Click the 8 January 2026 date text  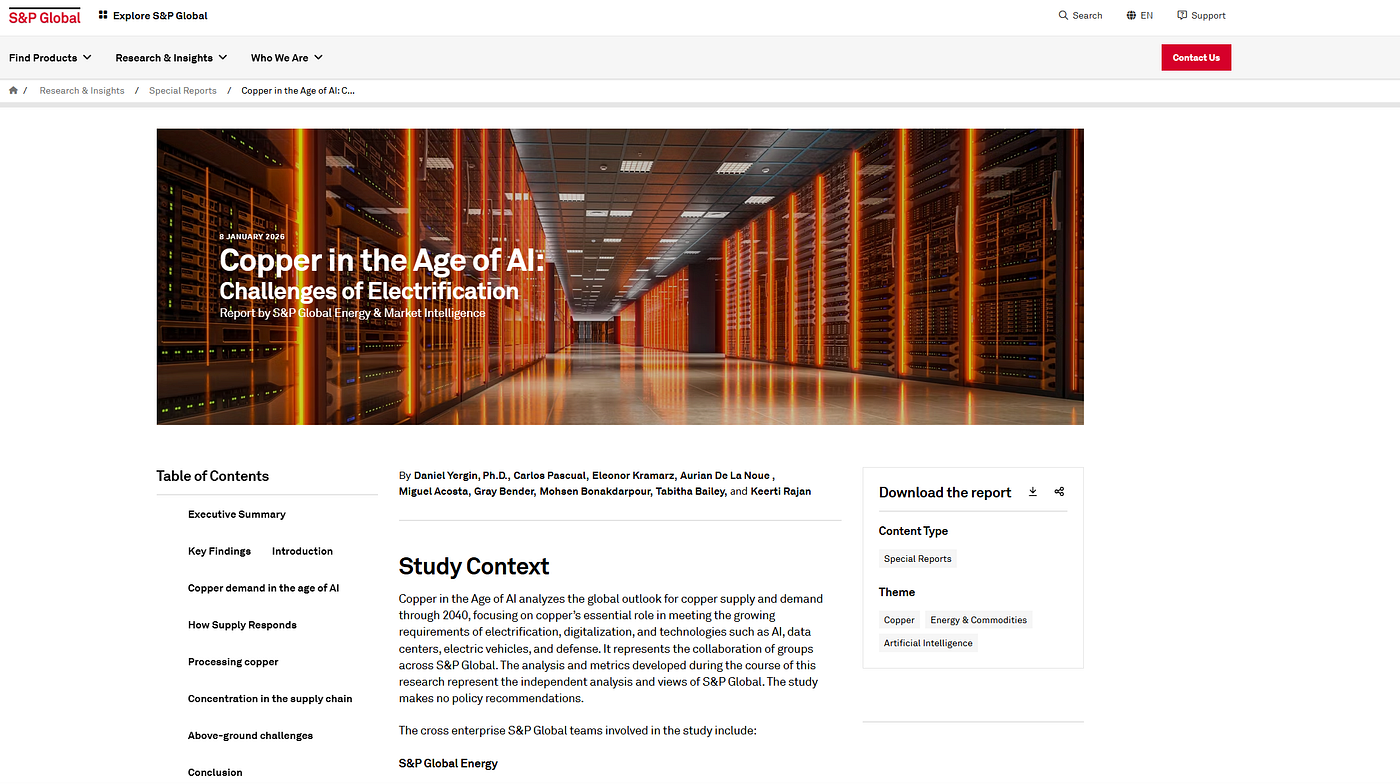[252, 236]
